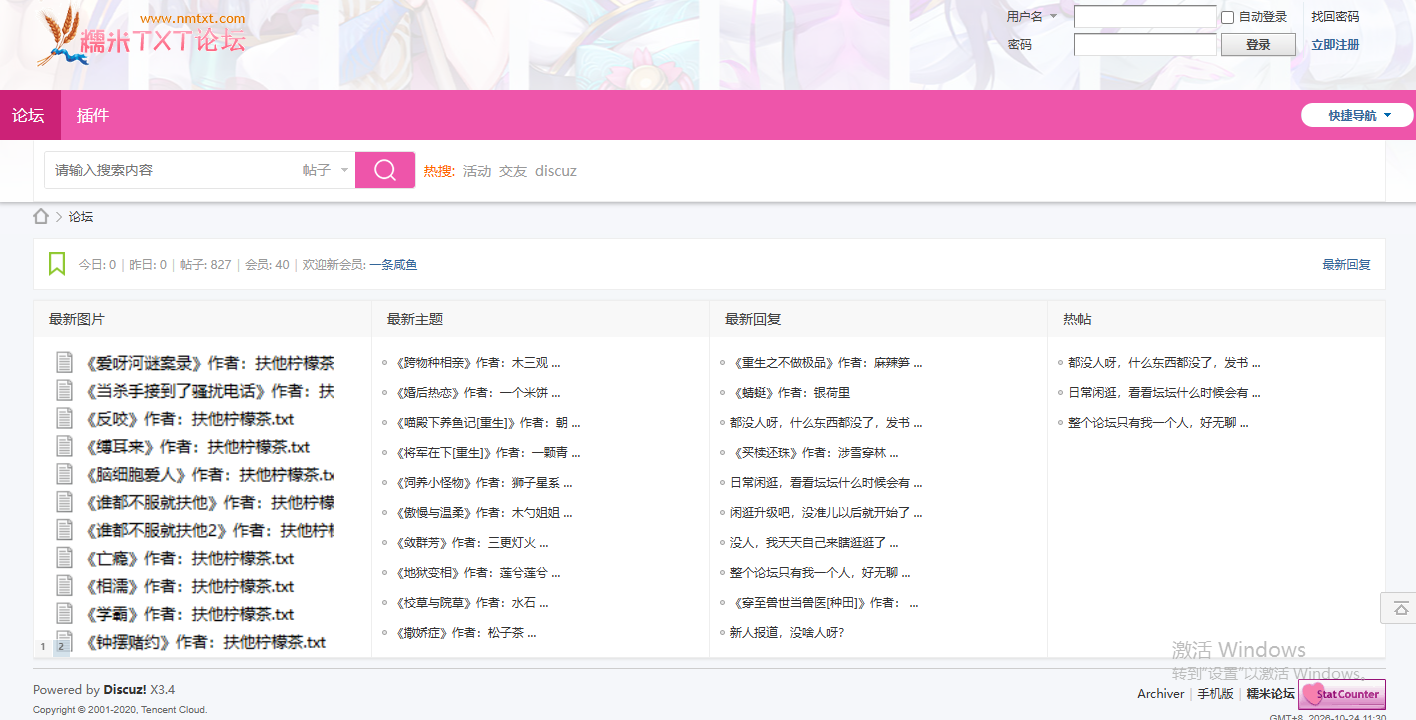
Task: Click file icon beside 《谁都不服就扶他2》
Action: (65, 530)
